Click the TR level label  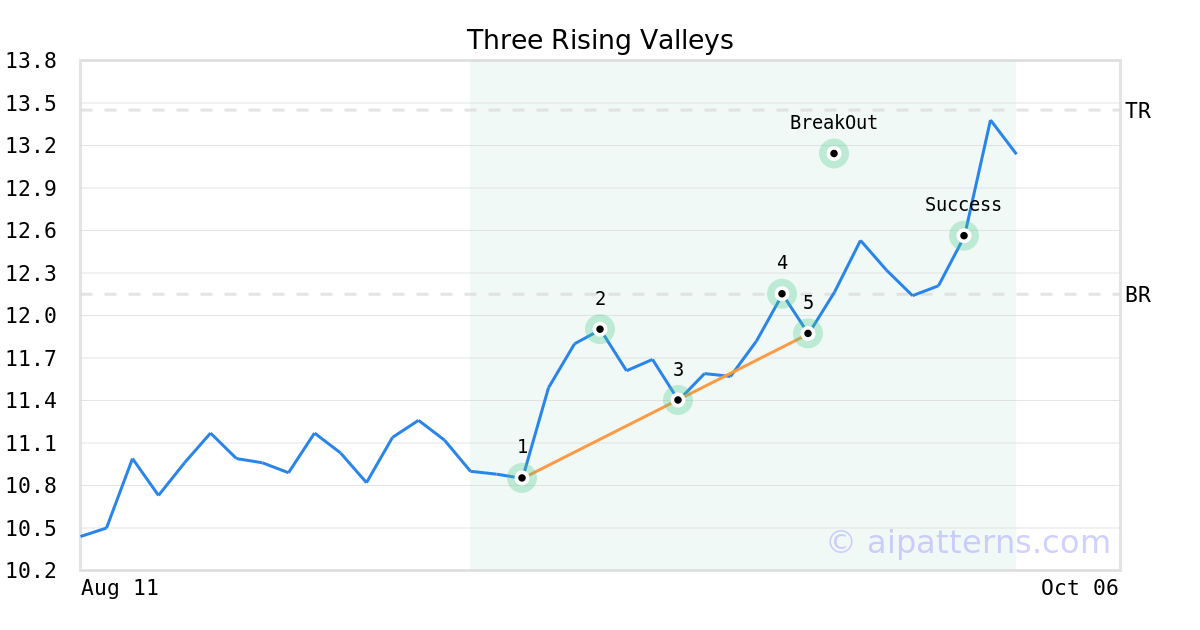click(1138, 111)
